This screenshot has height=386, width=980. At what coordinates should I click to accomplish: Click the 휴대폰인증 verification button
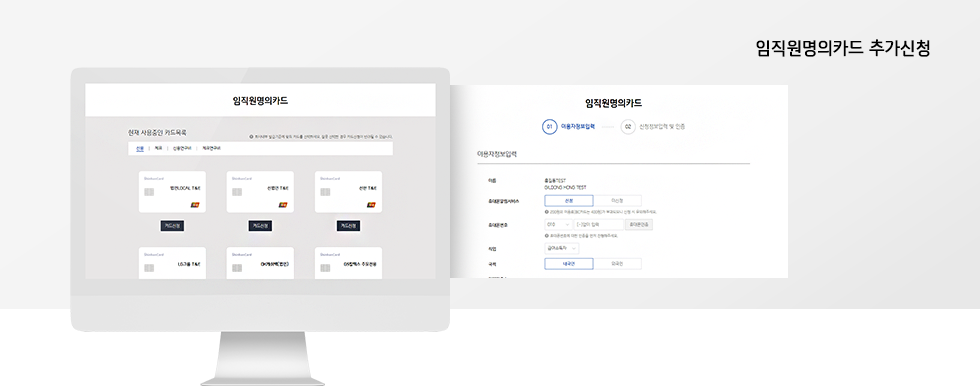pos(639,224)
